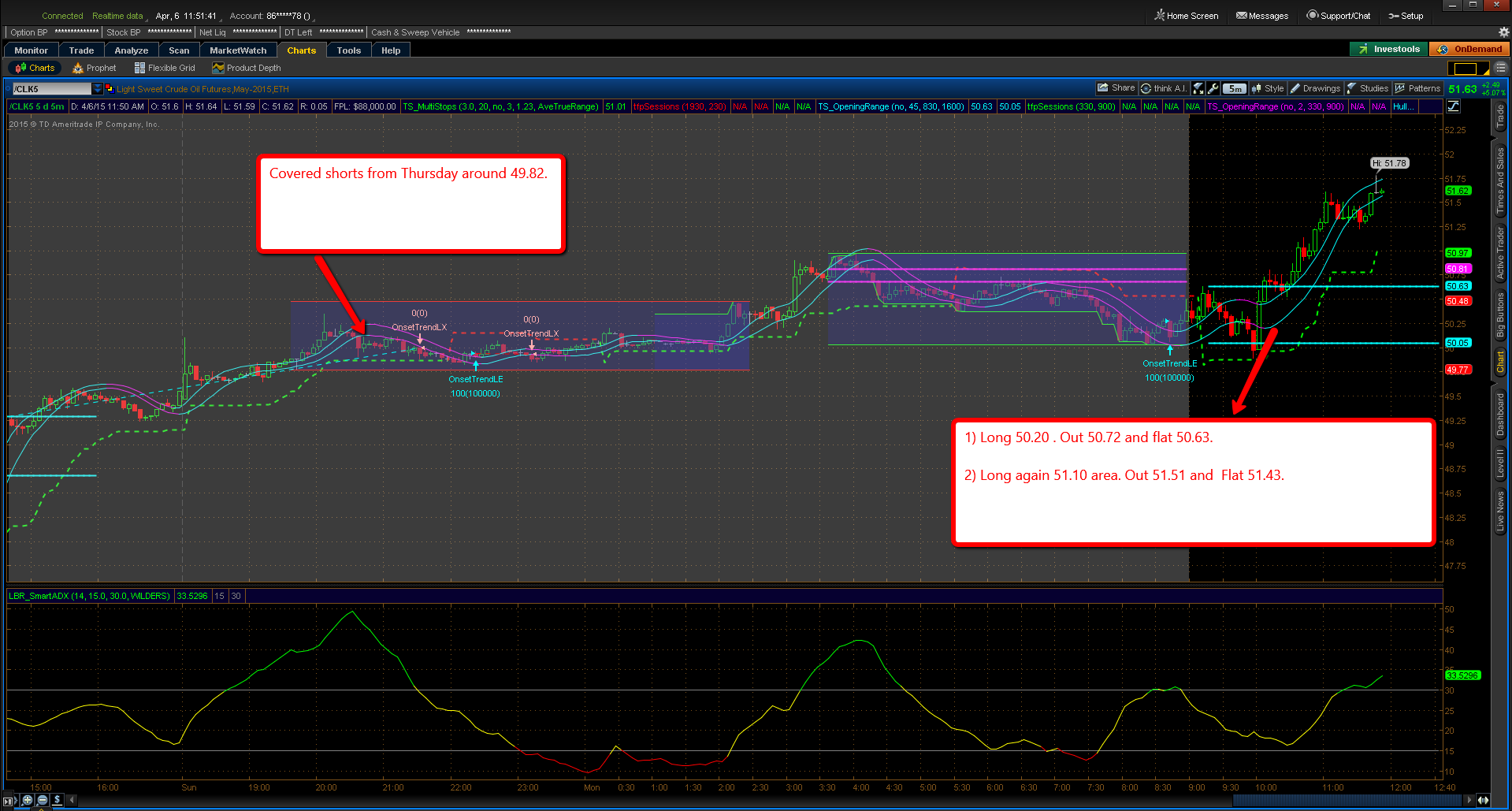
Task: Open the Setup menu
Action: (x=1406, y=16)
